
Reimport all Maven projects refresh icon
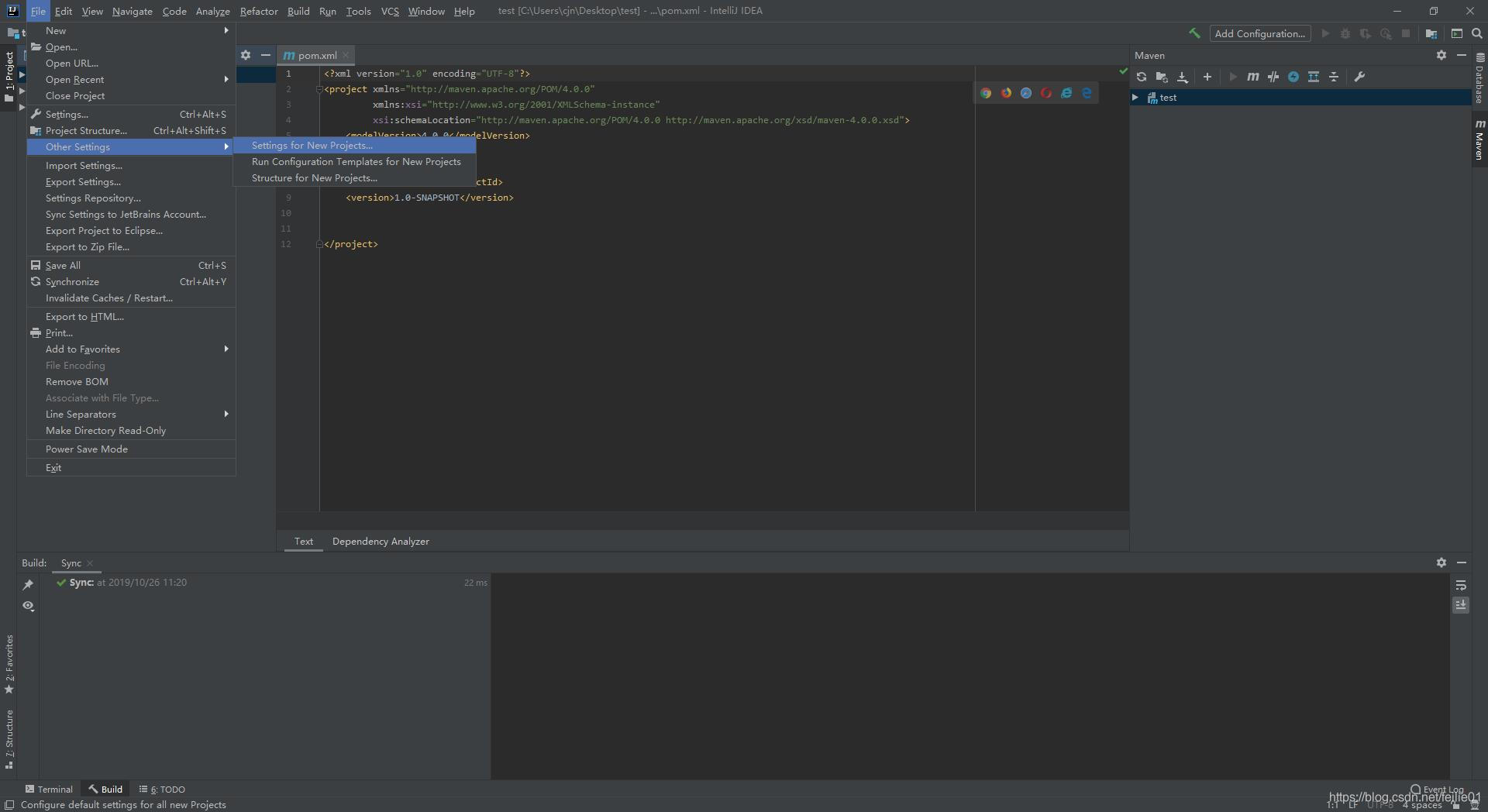click(1142, 77)
